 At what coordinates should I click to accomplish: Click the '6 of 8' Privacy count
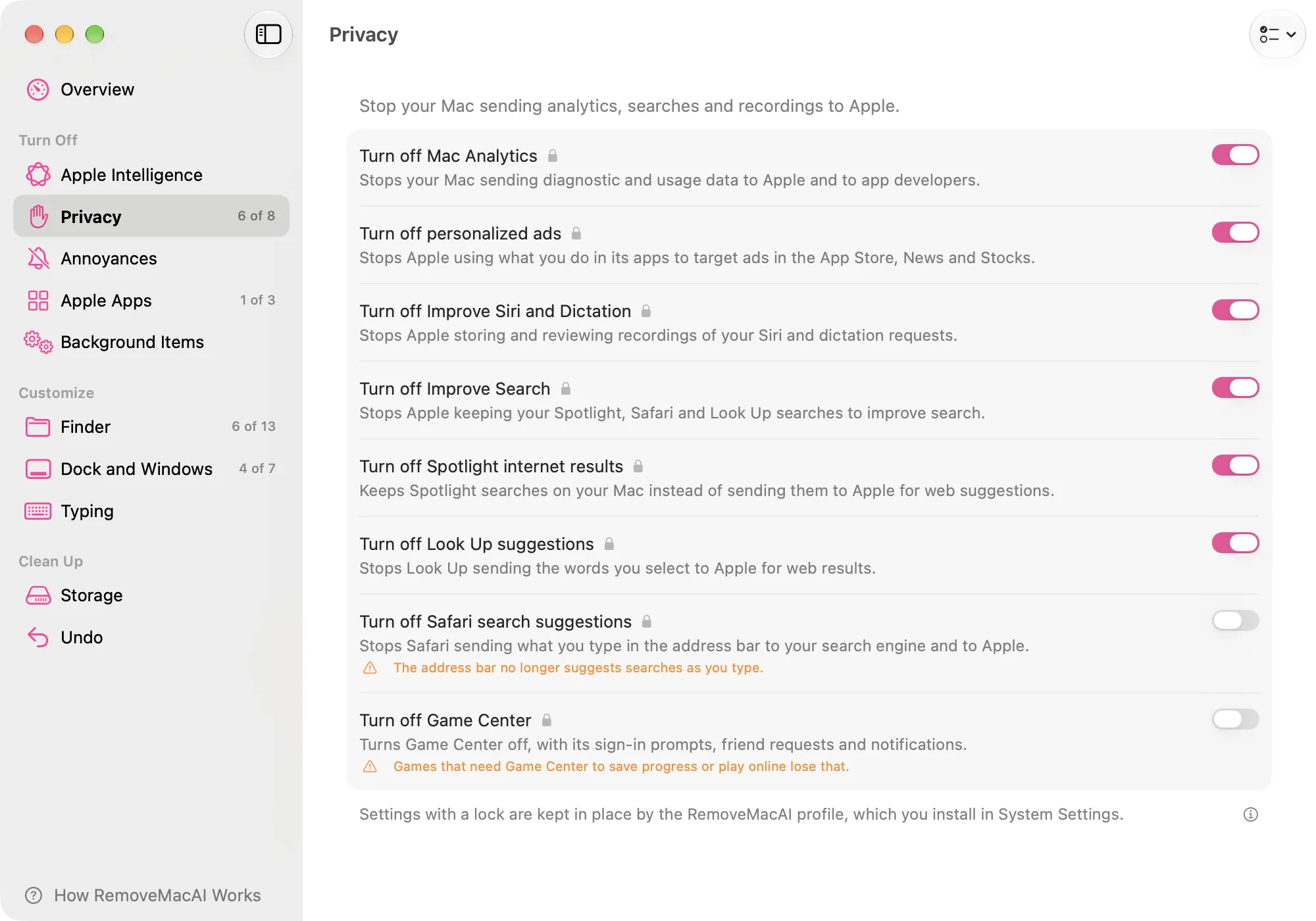[x=256, y=216]
